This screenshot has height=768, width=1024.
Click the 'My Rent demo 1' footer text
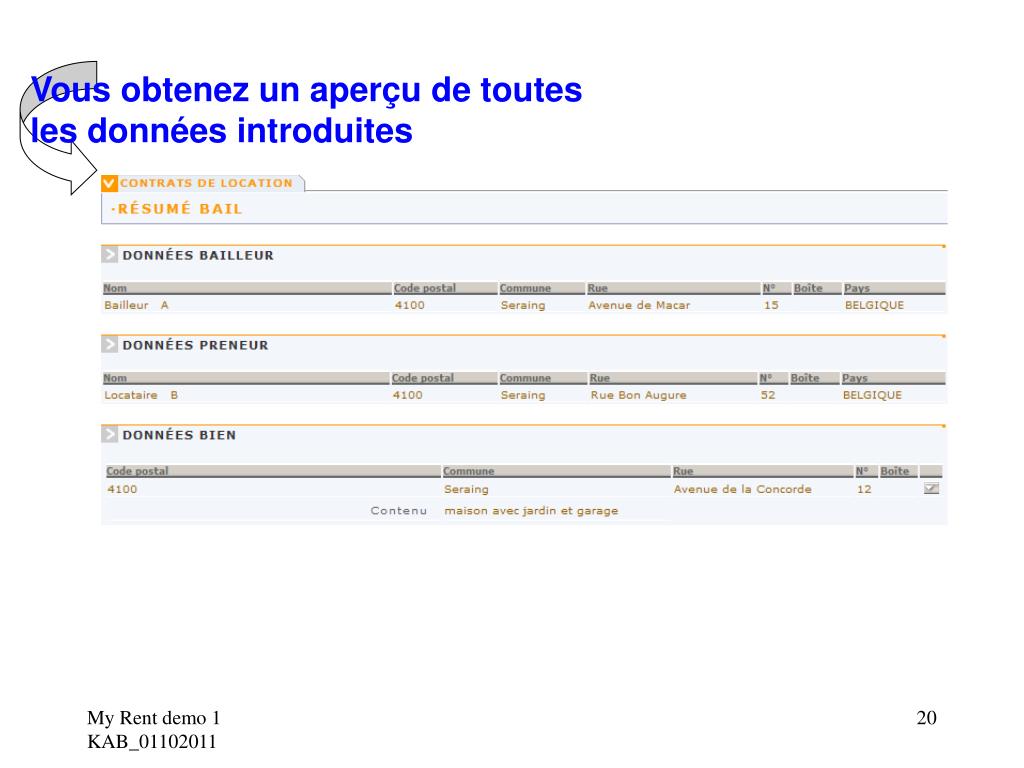(153, 718)
